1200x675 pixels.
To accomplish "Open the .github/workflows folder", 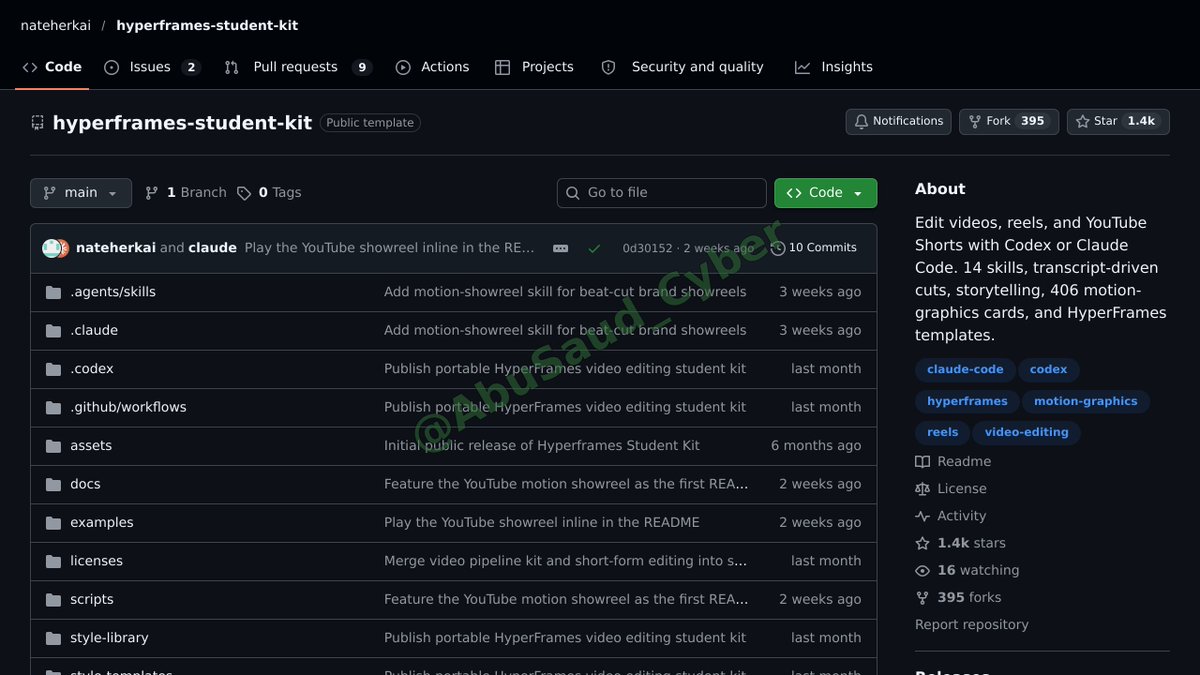I will pyautogui.click(x=128, y=407).
